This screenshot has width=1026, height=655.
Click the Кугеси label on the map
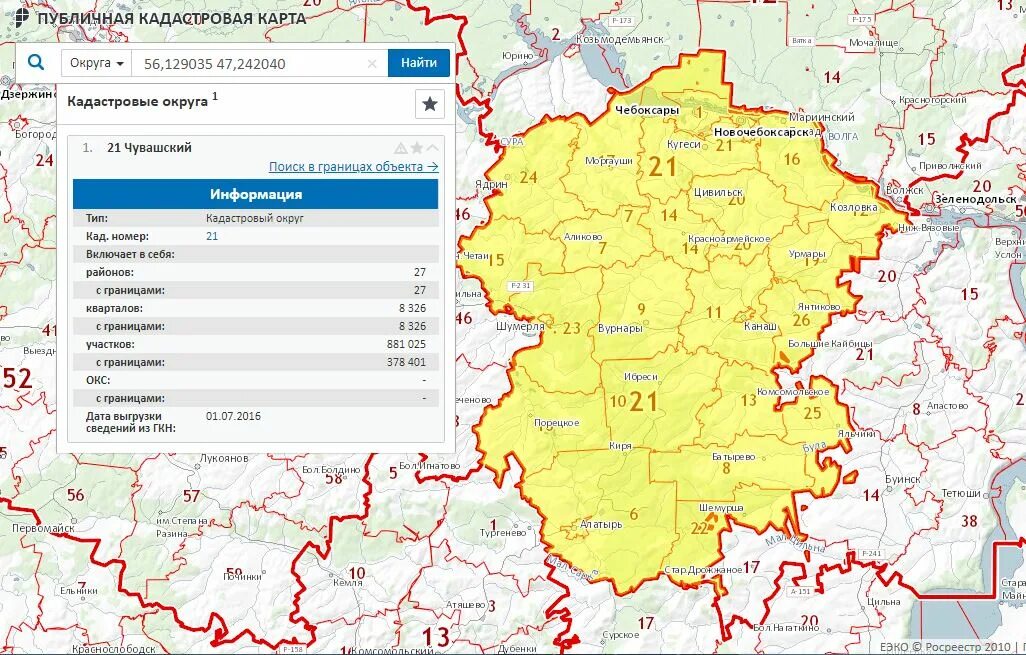(x=683, y=145)
